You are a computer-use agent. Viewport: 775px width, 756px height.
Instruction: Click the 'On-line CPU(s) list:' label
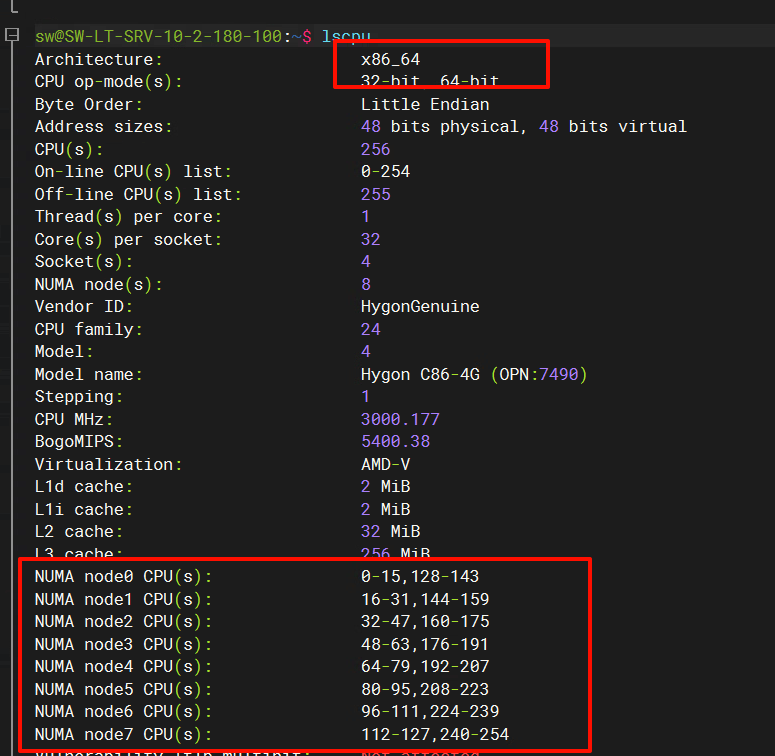click(133, 172)
